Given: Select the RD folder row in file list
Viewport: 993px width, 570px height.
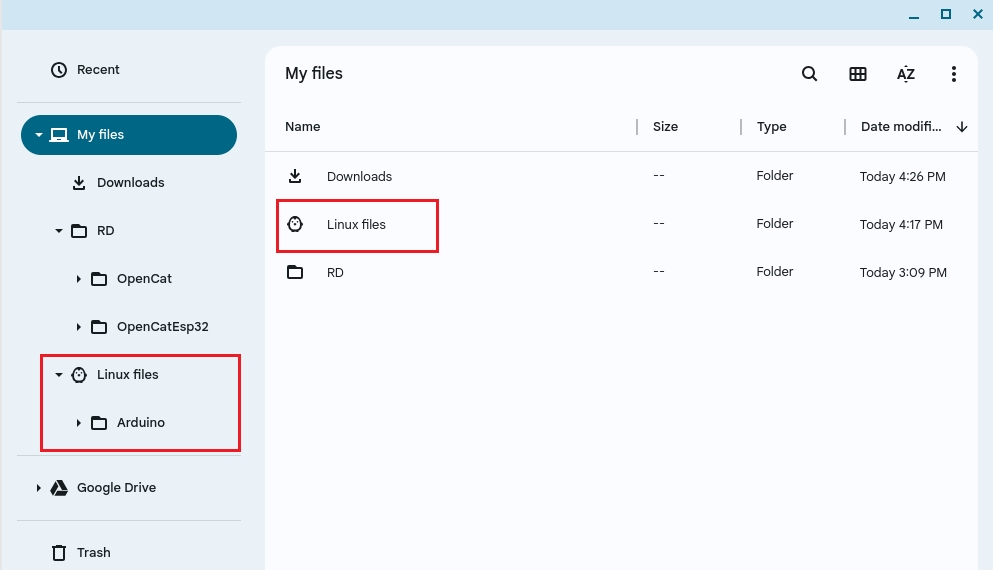Looking at the screenshot, I should click(x=335, y=272).
